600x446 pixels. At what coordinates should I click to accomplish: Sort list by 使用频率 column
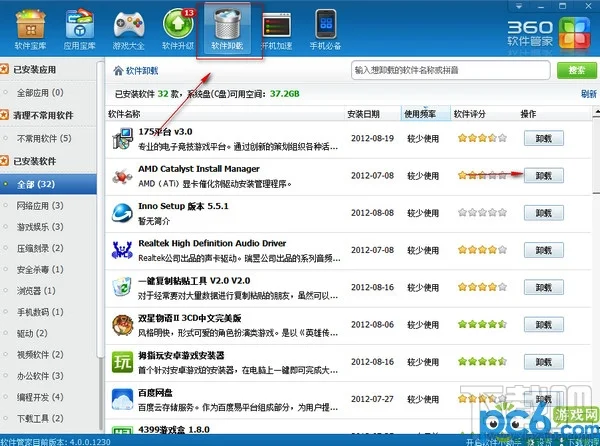[x=426, y=114]
